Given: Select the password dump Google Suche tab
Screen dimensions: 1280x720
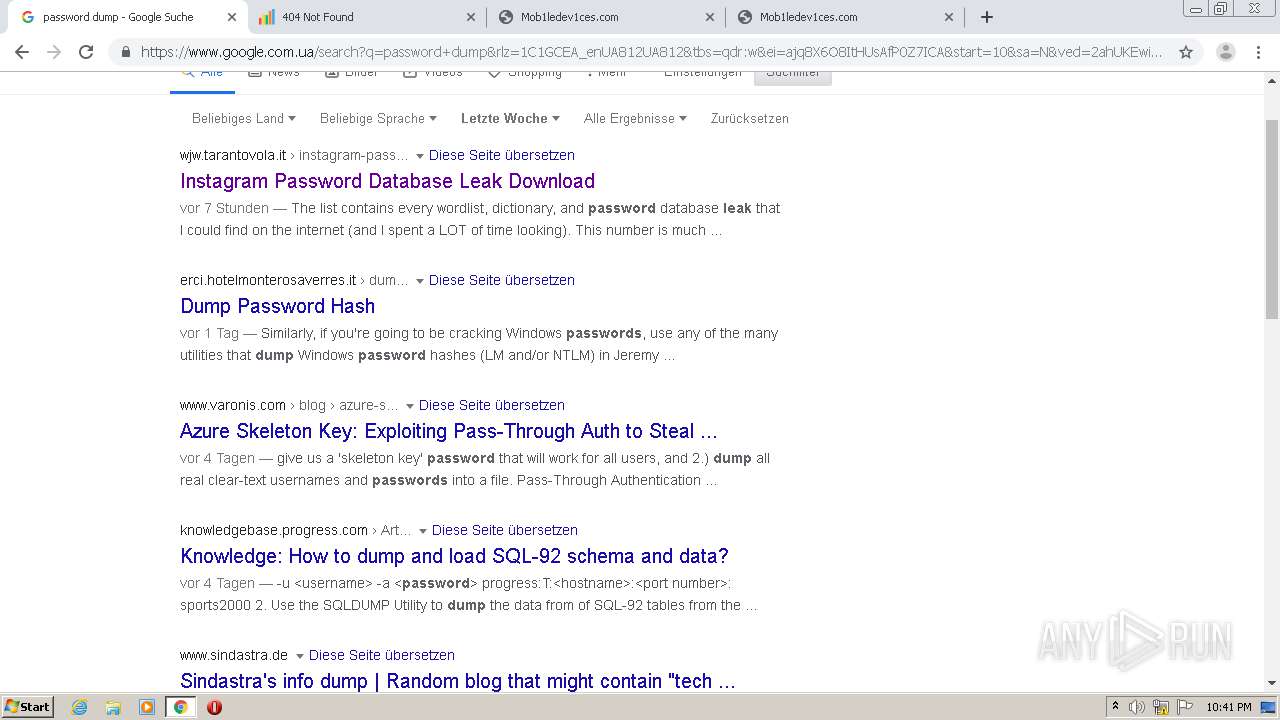Looking at the screenshot, I should point(126,17).
